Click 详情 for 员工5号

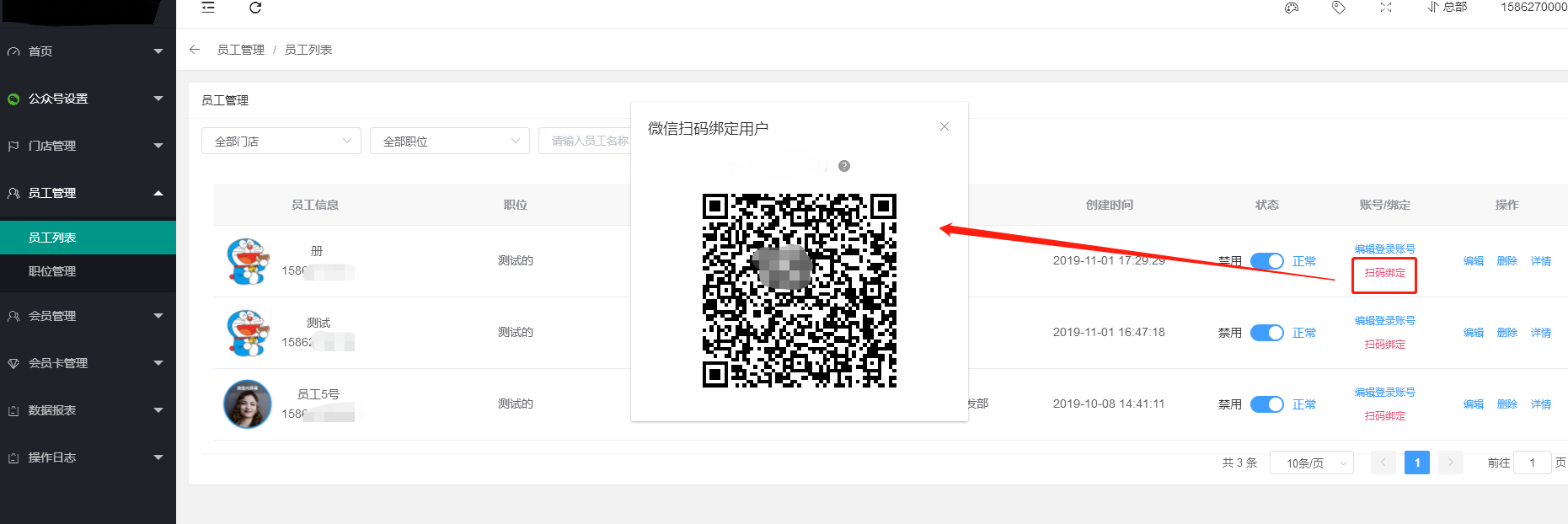pos(1541,404)
